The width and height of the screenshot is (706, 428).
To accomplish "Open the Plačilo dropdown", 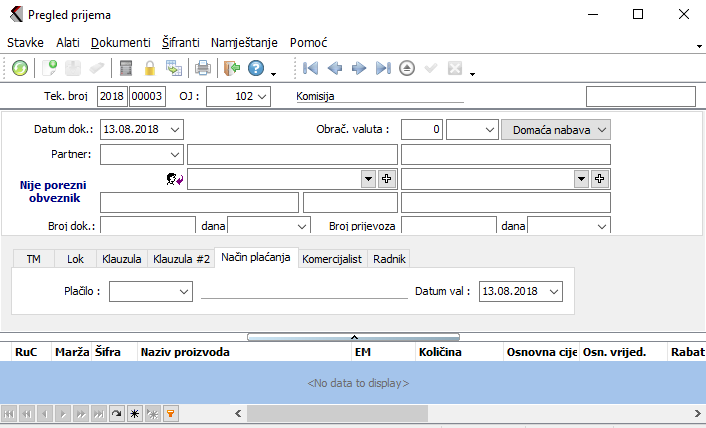I will pos(184,291).
